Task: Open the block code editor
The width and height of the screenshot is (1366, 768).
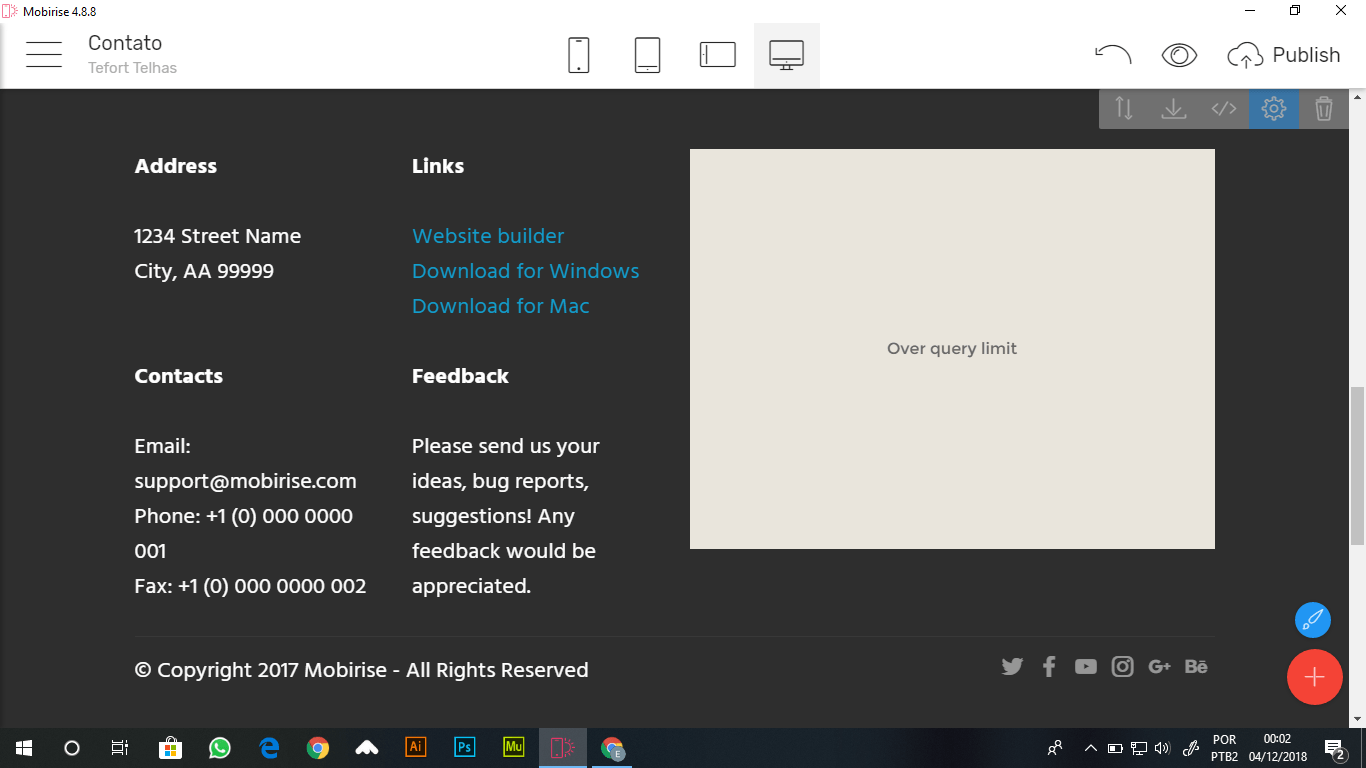Action: [1224, 109]
